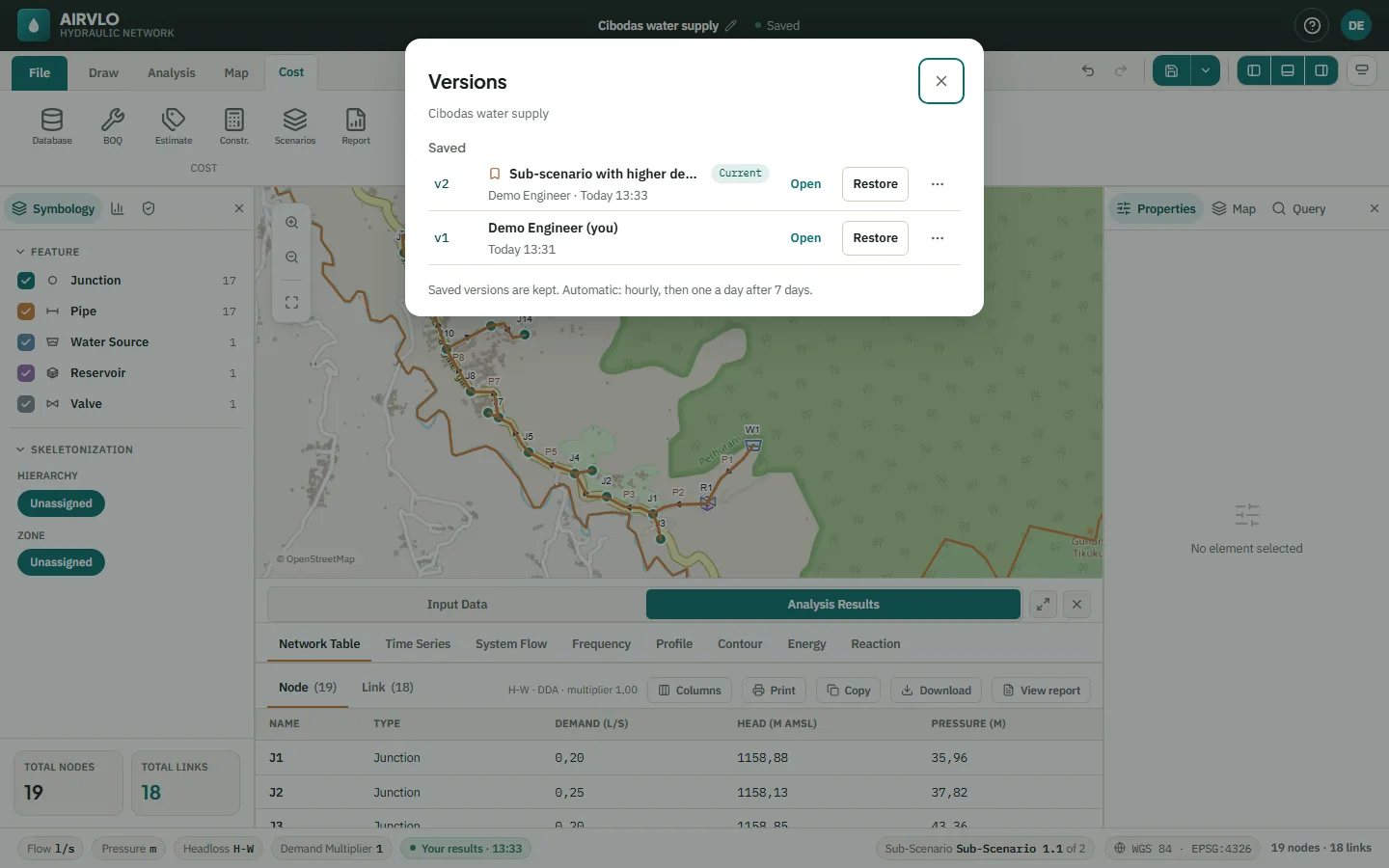This screenshot has width=1389, height=868.
Task: Open more options for version v2
Action: point(938,184)
